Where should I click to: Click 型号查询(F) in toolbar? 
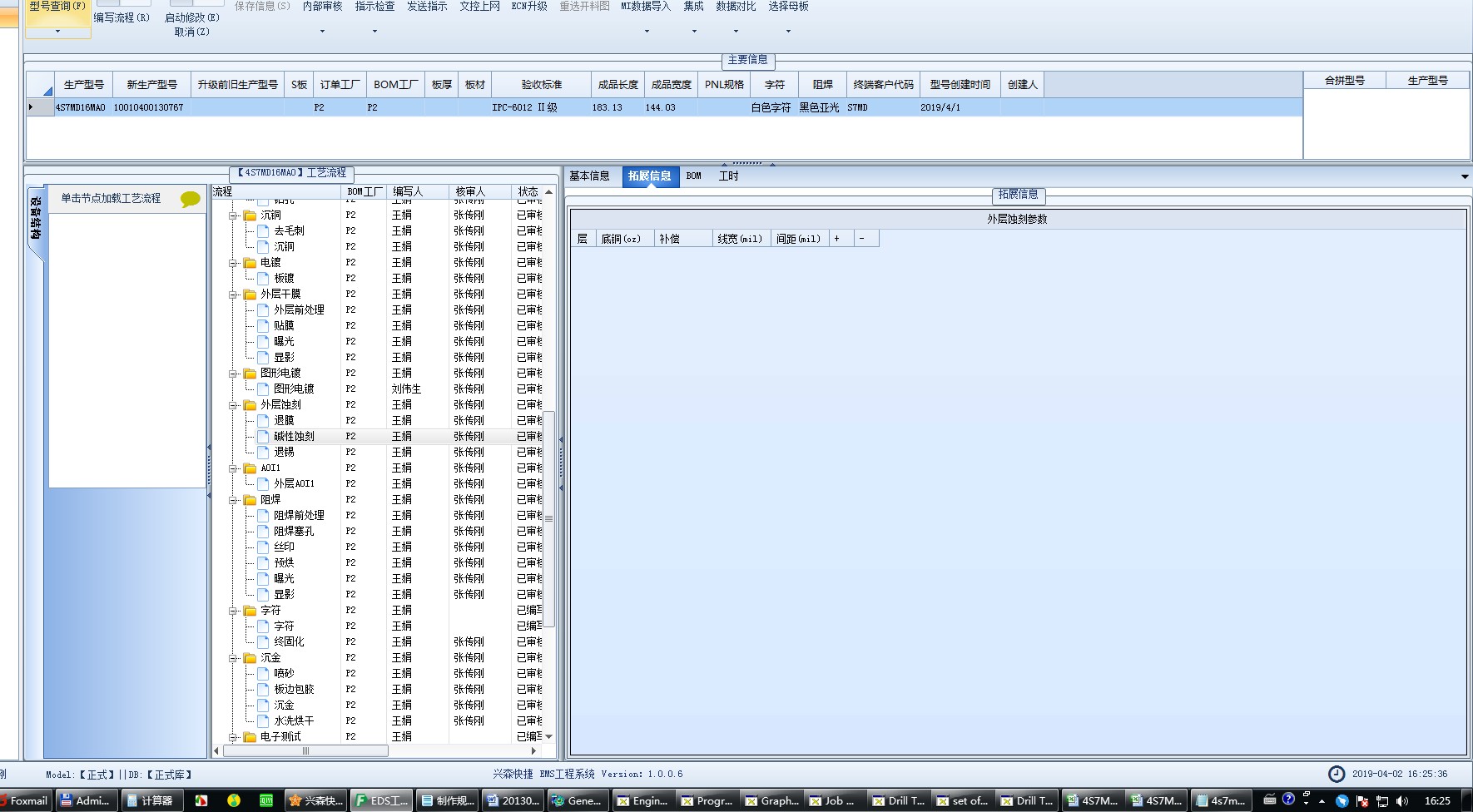[57, 6]
